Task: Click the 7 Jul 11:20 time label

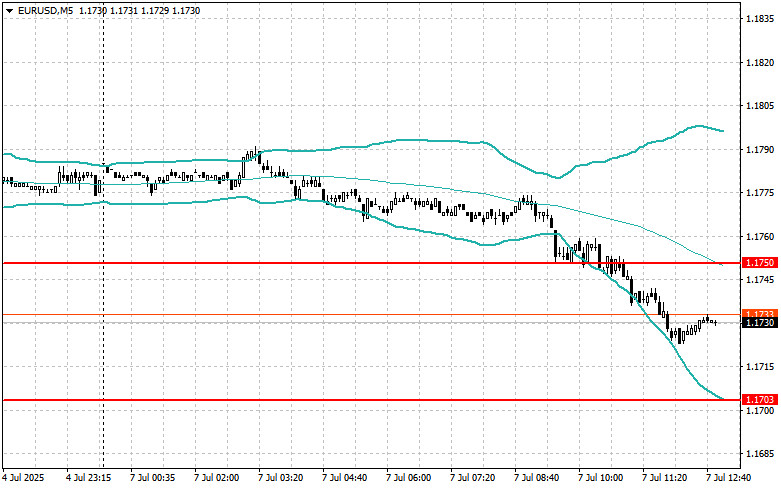Action: [664, 478]
